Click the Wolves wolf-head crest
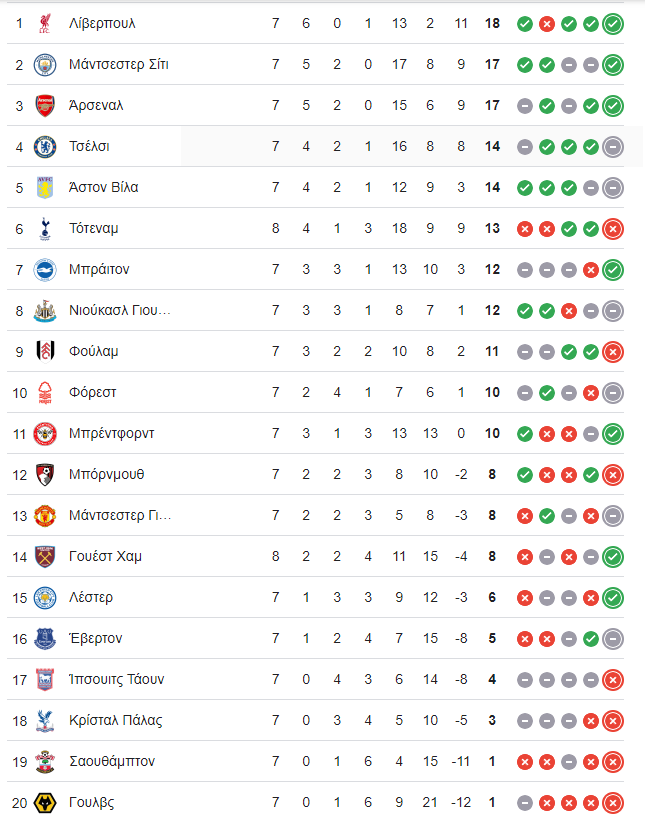The image size is (645, 816). point(45,802)
